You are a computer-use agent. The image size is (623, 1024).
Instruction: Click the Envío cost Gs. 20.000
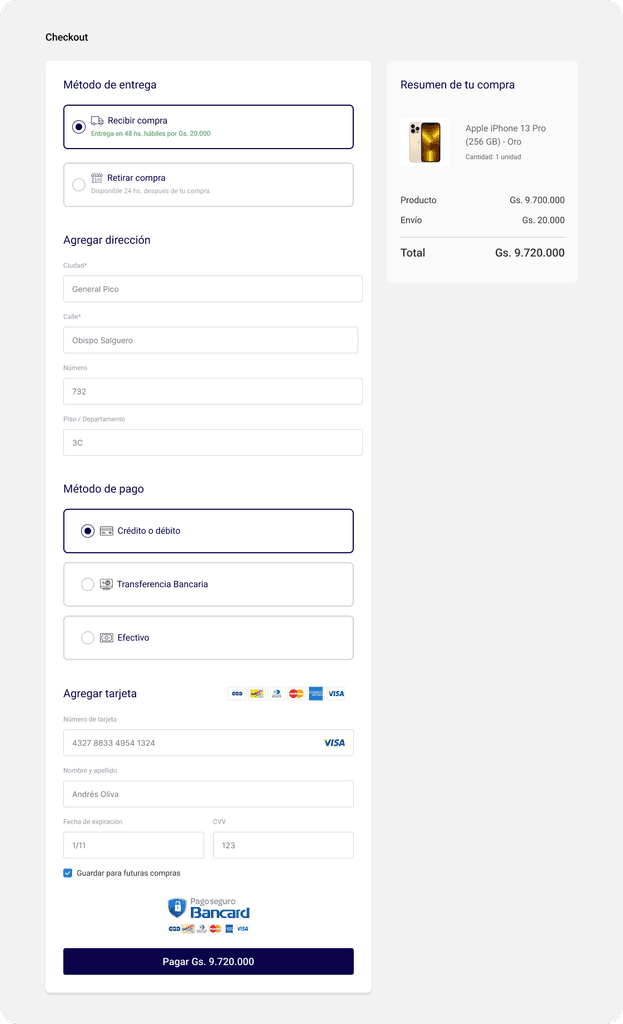pos(543,220)
